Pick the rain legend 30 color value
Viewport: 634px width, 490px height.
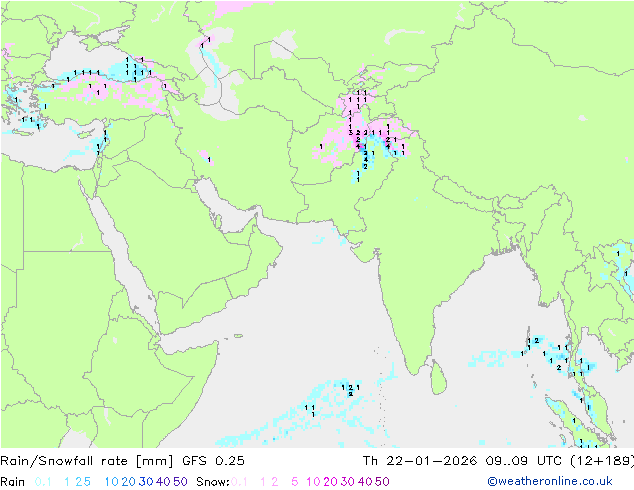[x=146, y=482]
